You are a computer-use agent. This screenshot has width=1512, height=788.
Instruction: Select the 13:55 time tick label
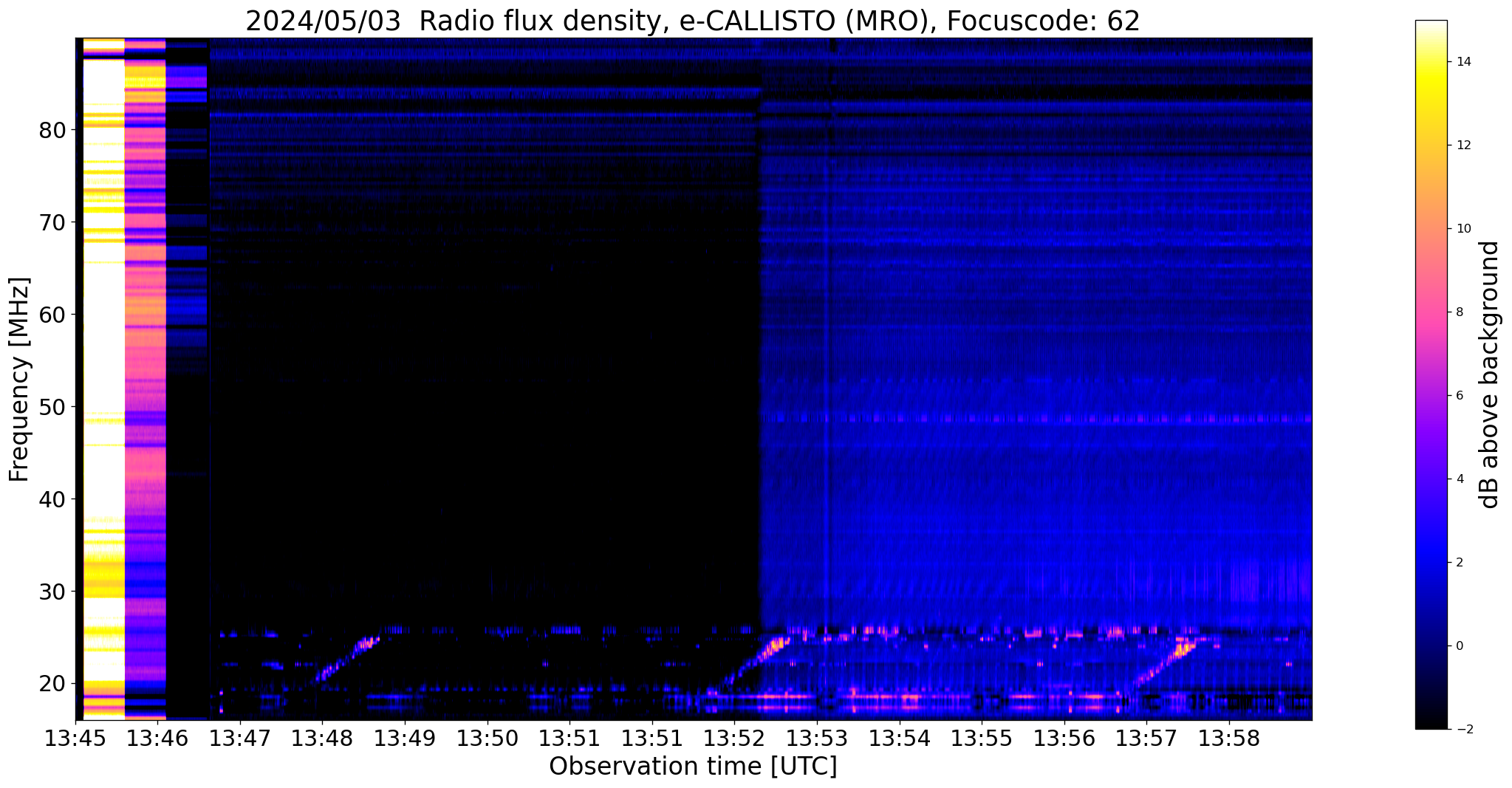tap(982, 737)
